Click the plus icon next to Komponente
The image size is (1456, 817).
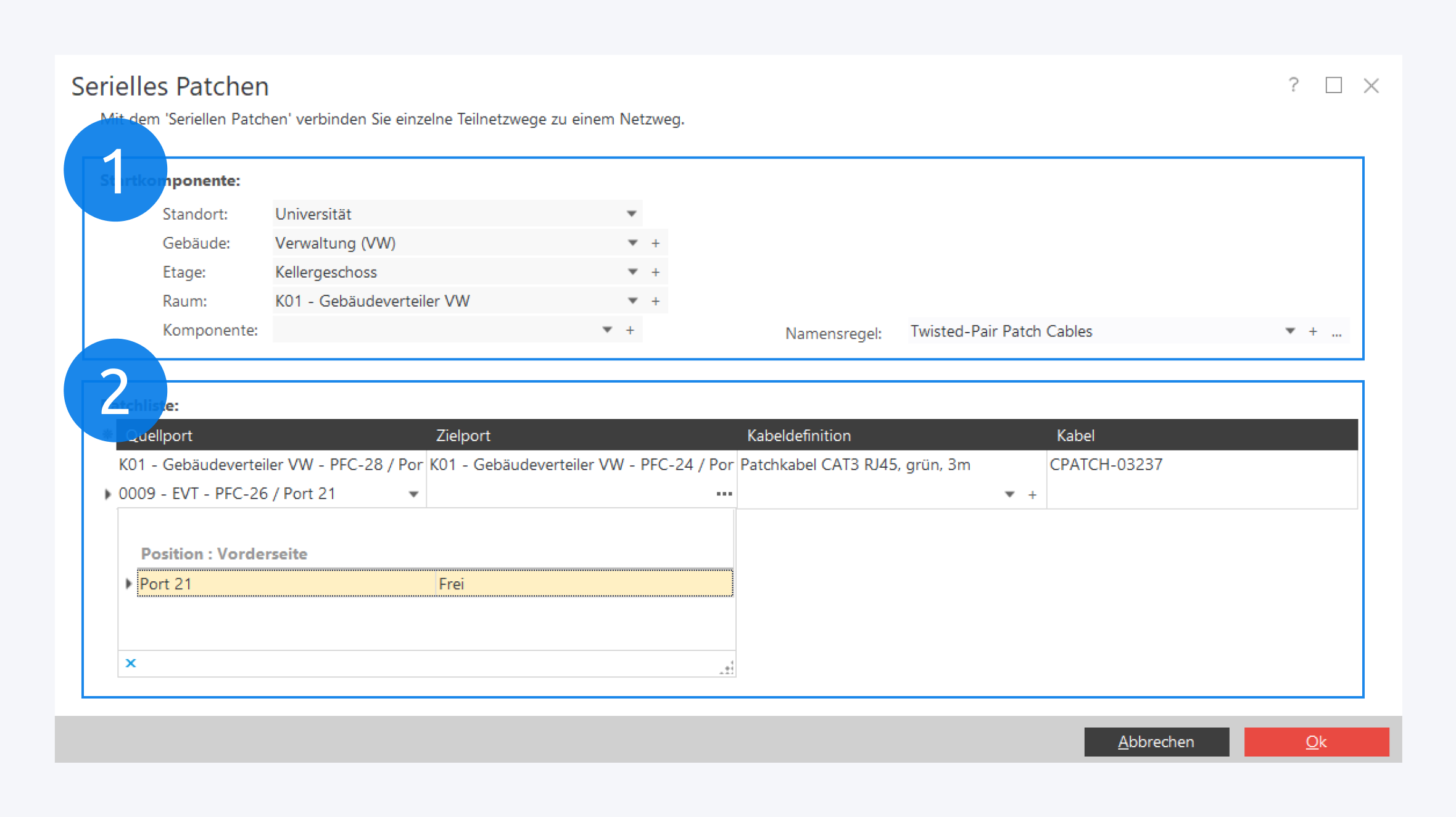630,330
